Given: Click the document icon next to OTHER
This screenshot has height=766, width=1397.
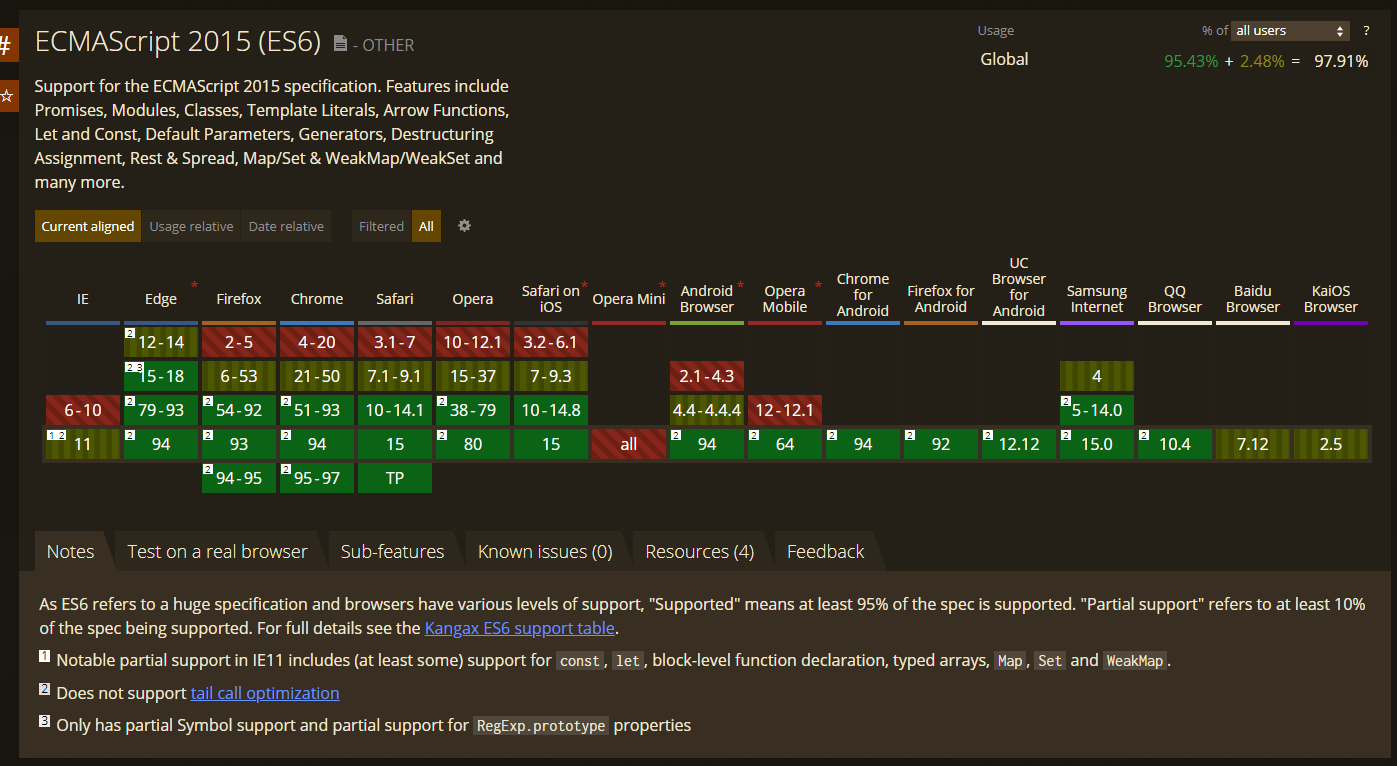Looking at the screenshot, I should (x=340, y=44).
